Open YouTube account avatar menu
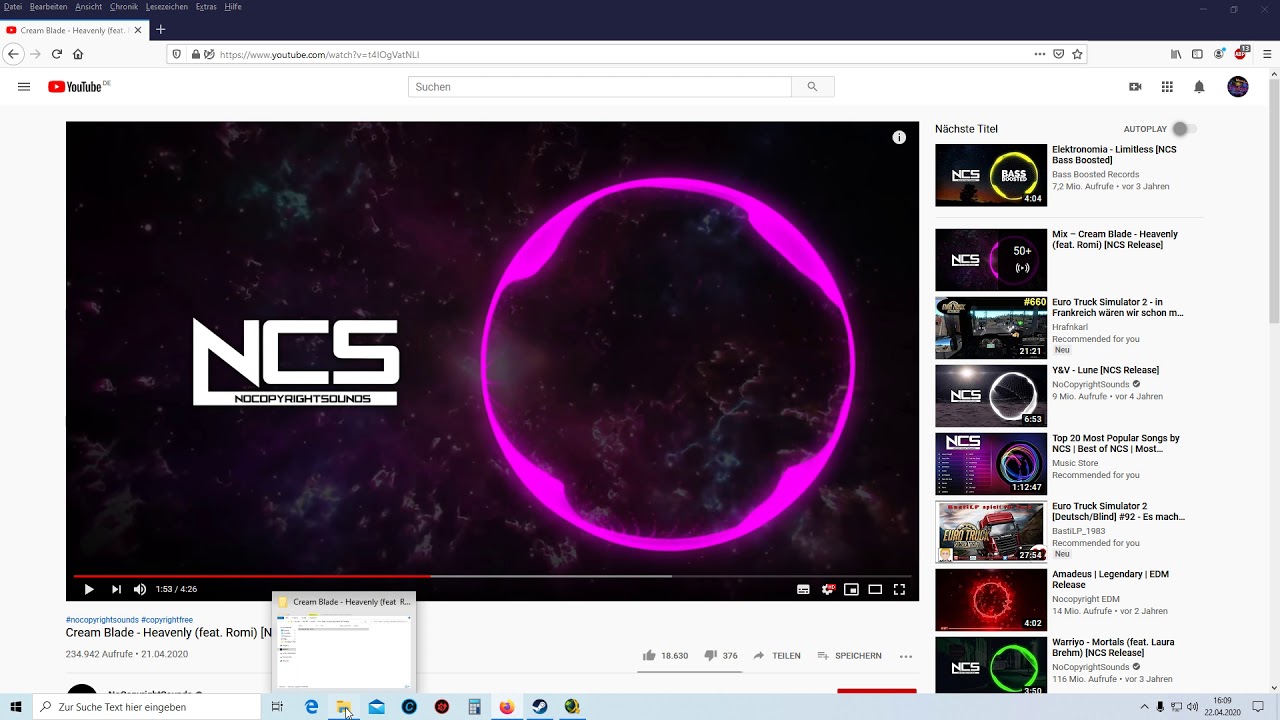The width and height of the screenshot is (1280, 720). click(1238, 87)
